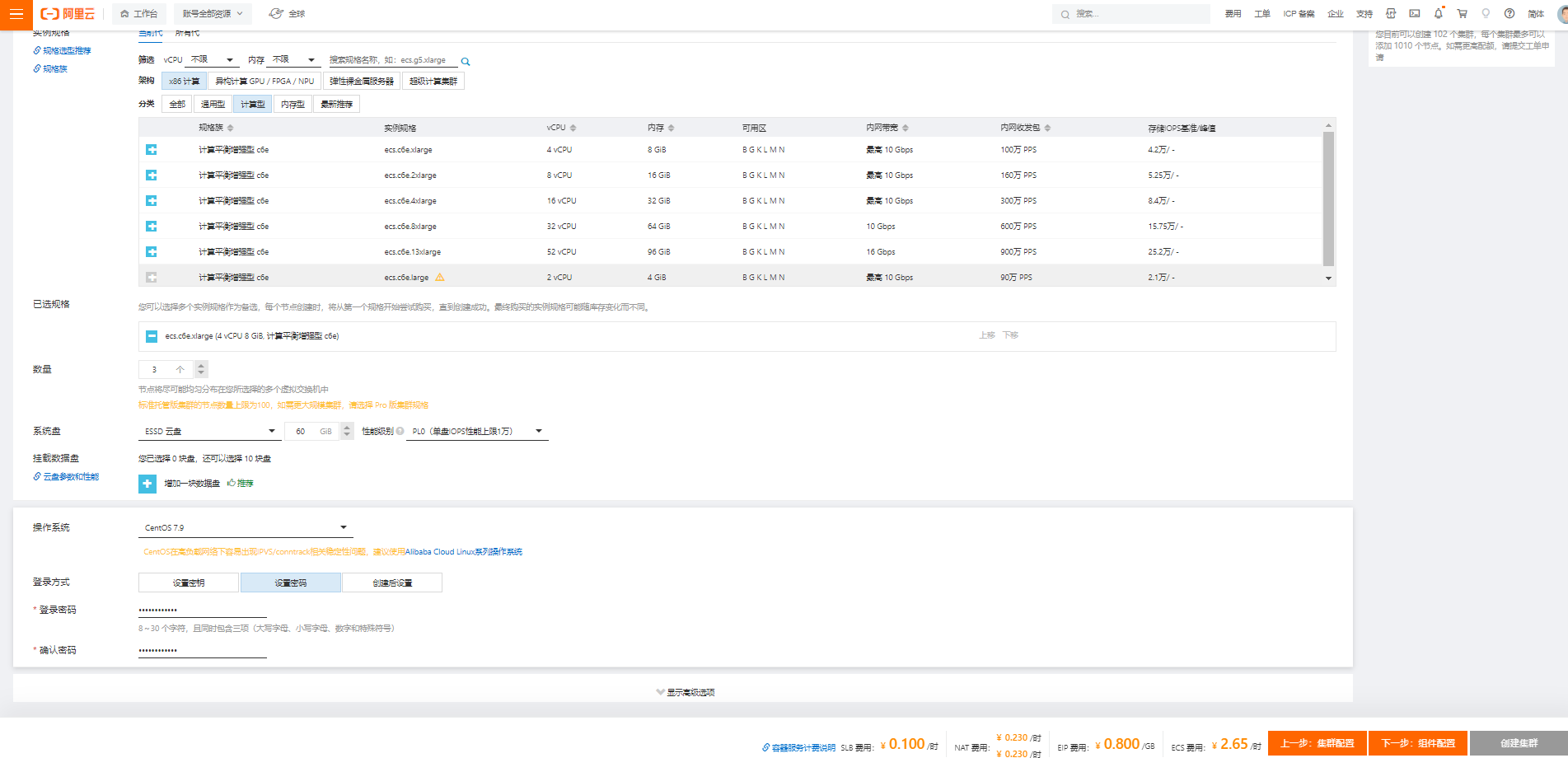The height and width of the screenshot is (758, 1568).
Task: Open the 全球 region selector
Action: tap(288, 14)
